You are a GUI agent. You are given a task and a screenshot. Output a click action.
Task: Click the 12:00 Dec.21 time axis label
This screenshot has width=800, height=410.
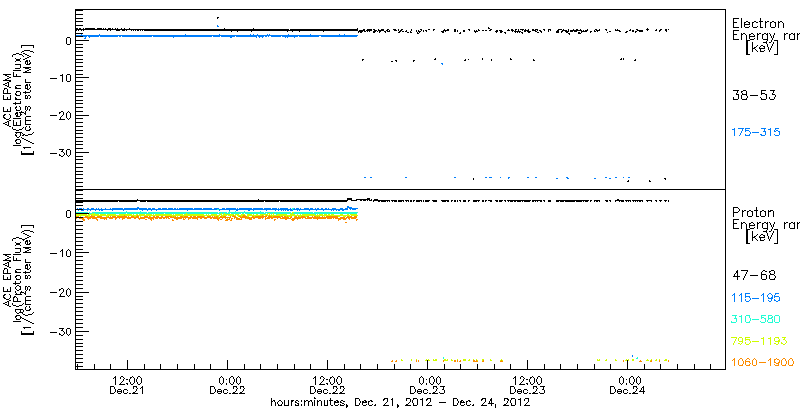pyautogui.click(x=127, y=386)
